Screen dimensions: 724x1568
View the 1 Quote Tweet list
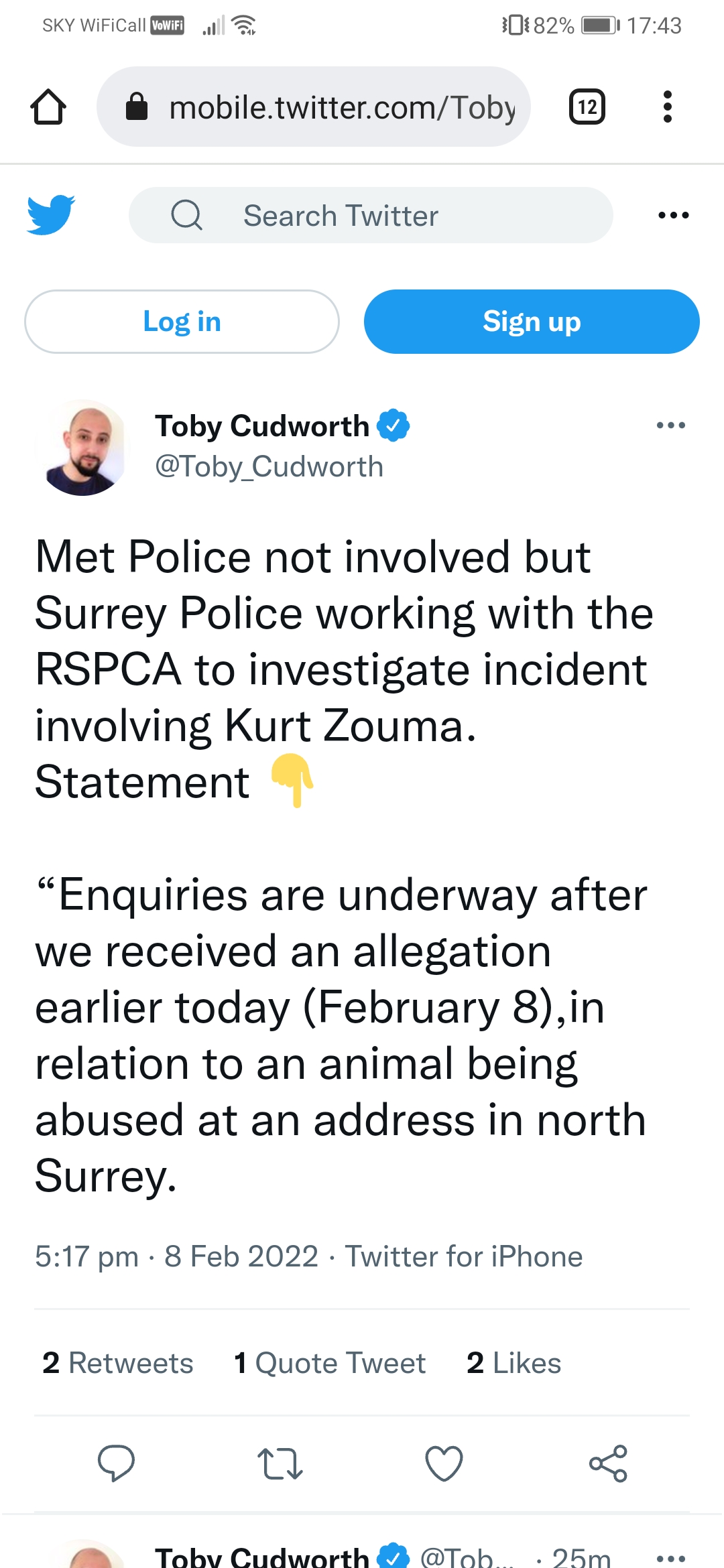point(330,1363)
